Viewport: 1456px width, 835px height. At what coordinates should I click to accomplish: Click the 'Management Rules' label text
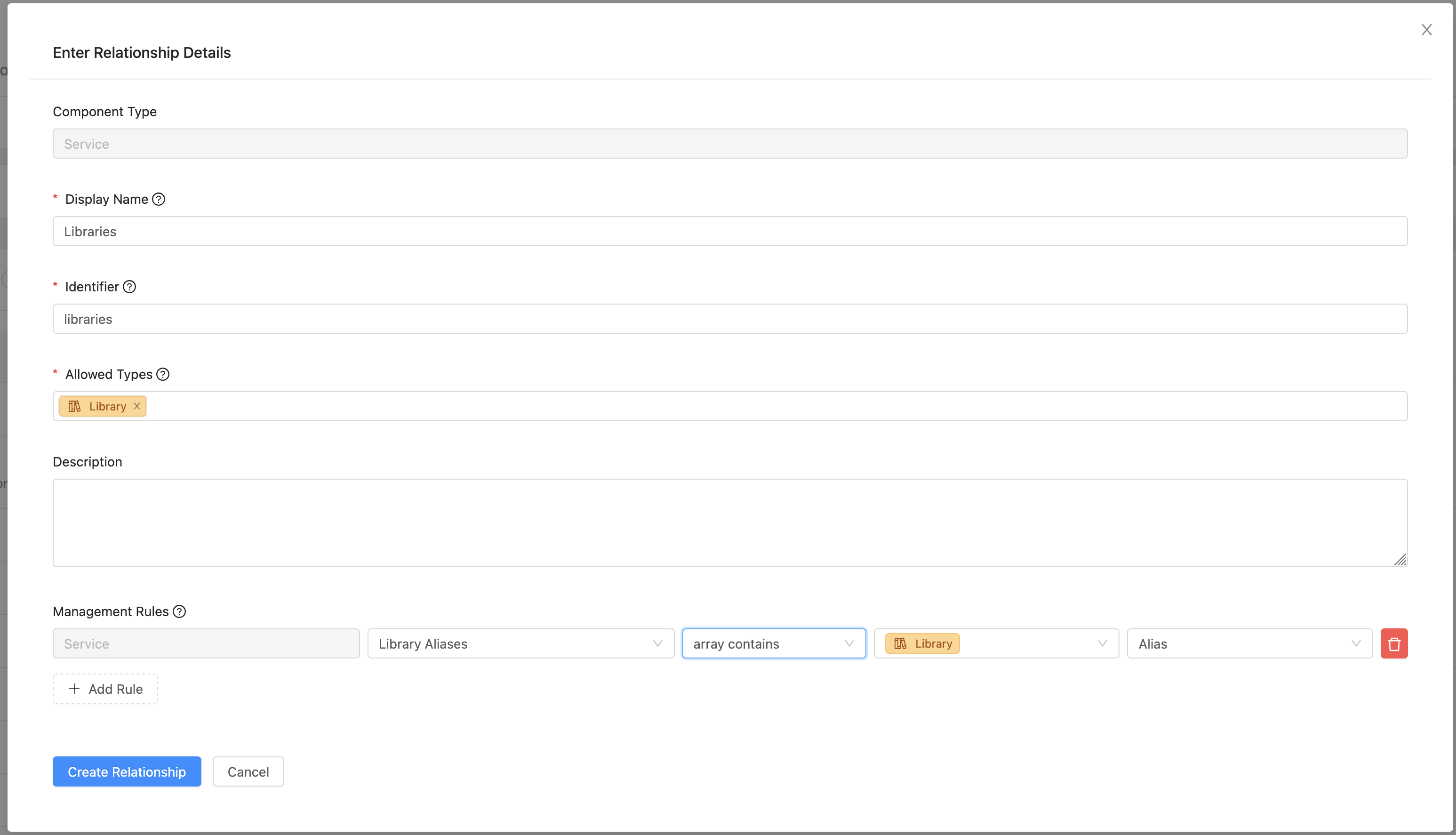coord(111,611)
